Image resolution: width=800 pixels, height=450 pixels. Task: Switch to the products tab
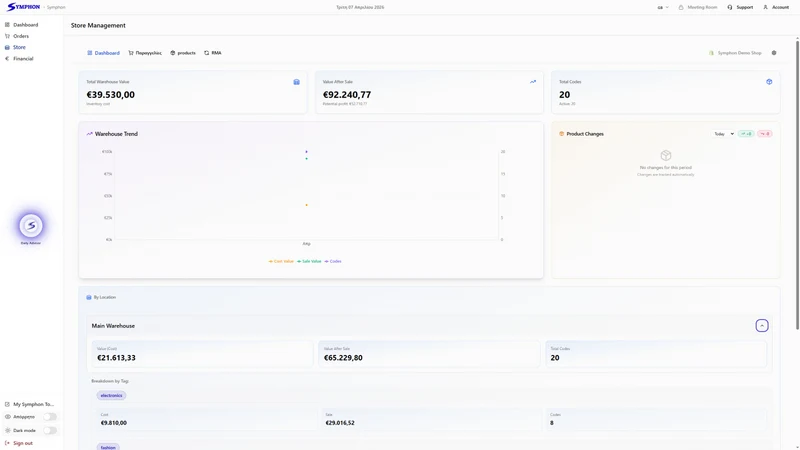(x=183, y=53)
